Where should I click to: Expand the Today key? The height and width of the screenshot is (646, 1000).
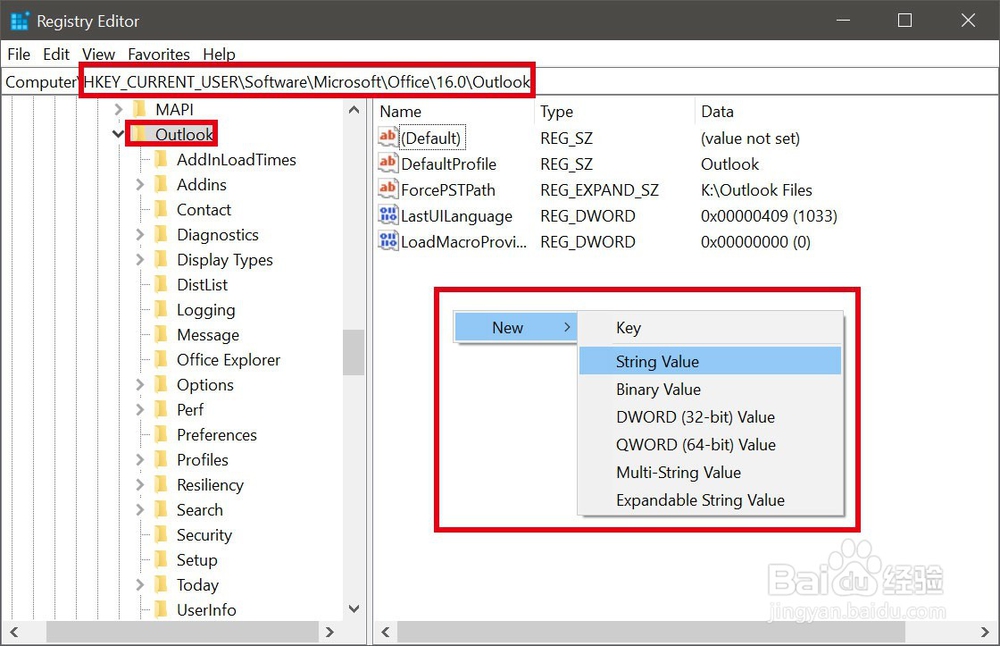click(140, 584)
